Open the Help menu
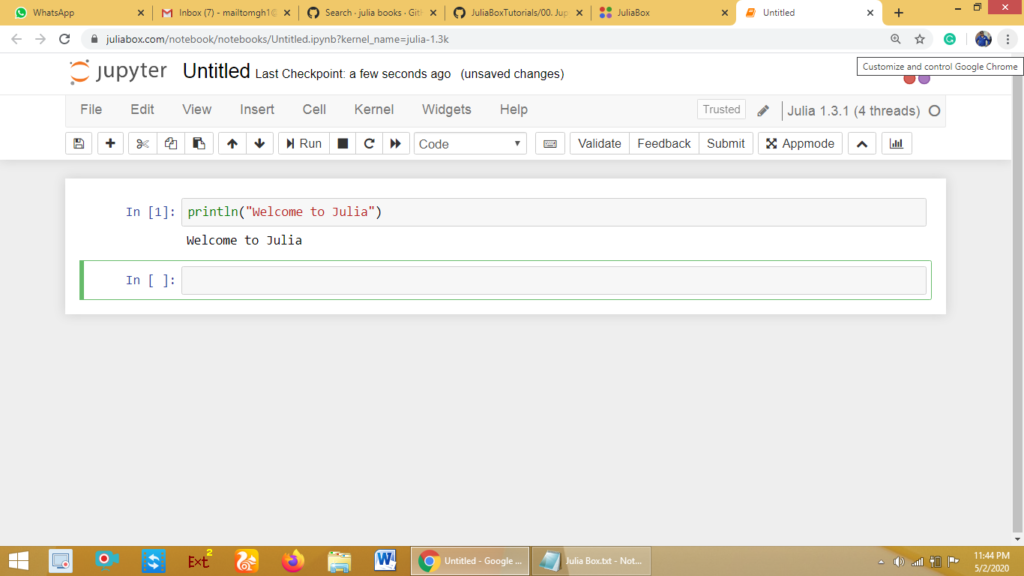 (x=513, y=110)
